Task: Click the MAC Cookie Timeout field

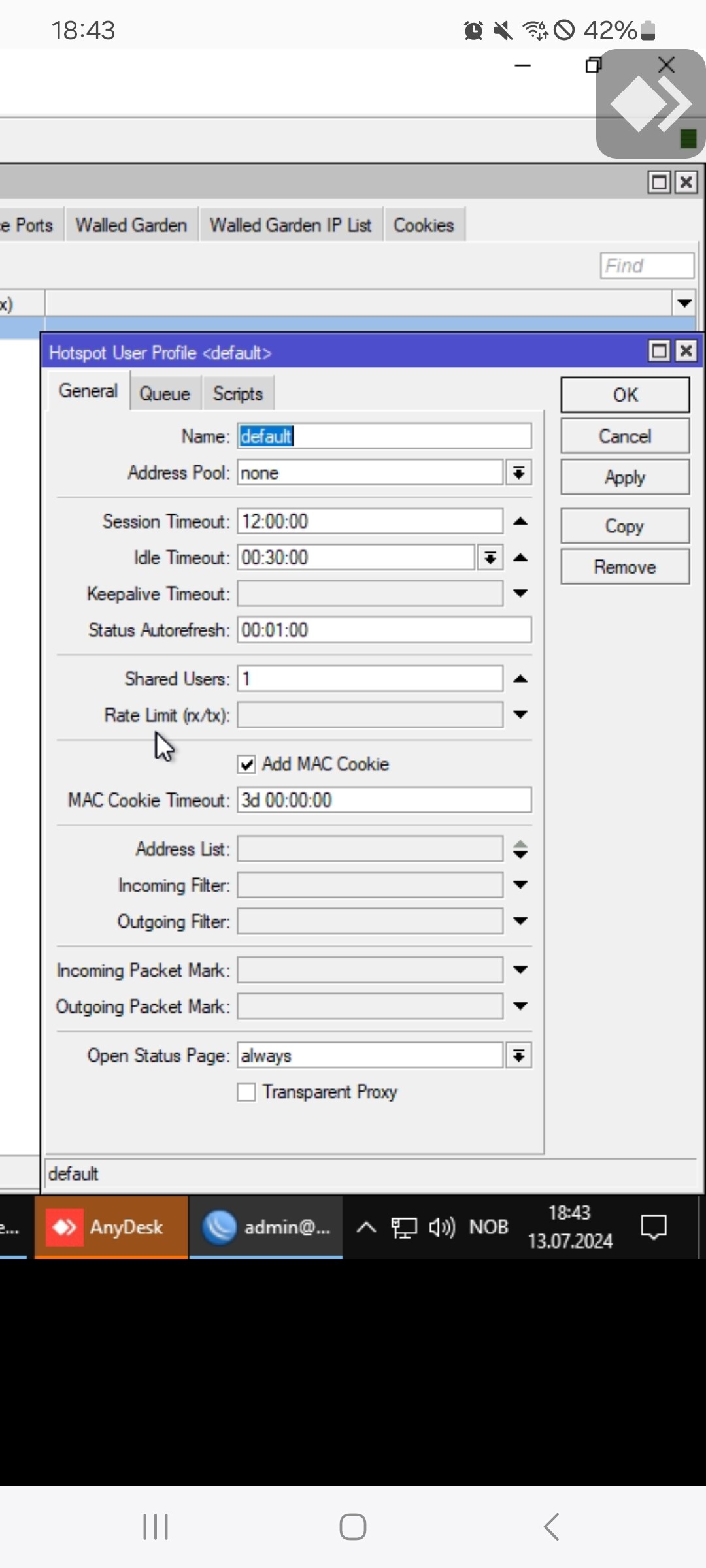Action: coord(384,800)
